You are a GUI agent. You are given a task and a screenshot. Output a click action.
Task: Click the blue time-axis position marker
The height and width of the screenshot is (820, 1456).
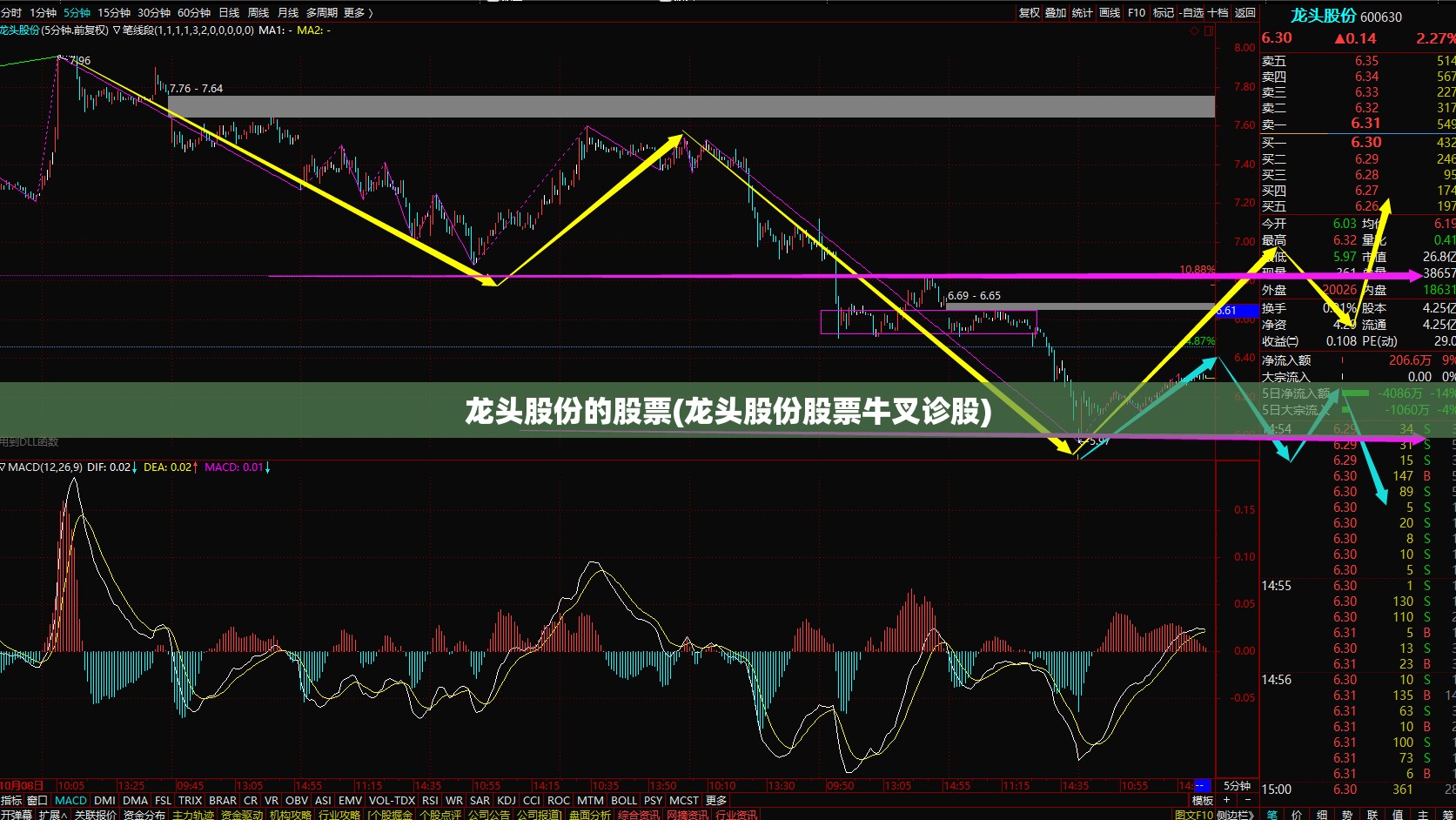1203,785
